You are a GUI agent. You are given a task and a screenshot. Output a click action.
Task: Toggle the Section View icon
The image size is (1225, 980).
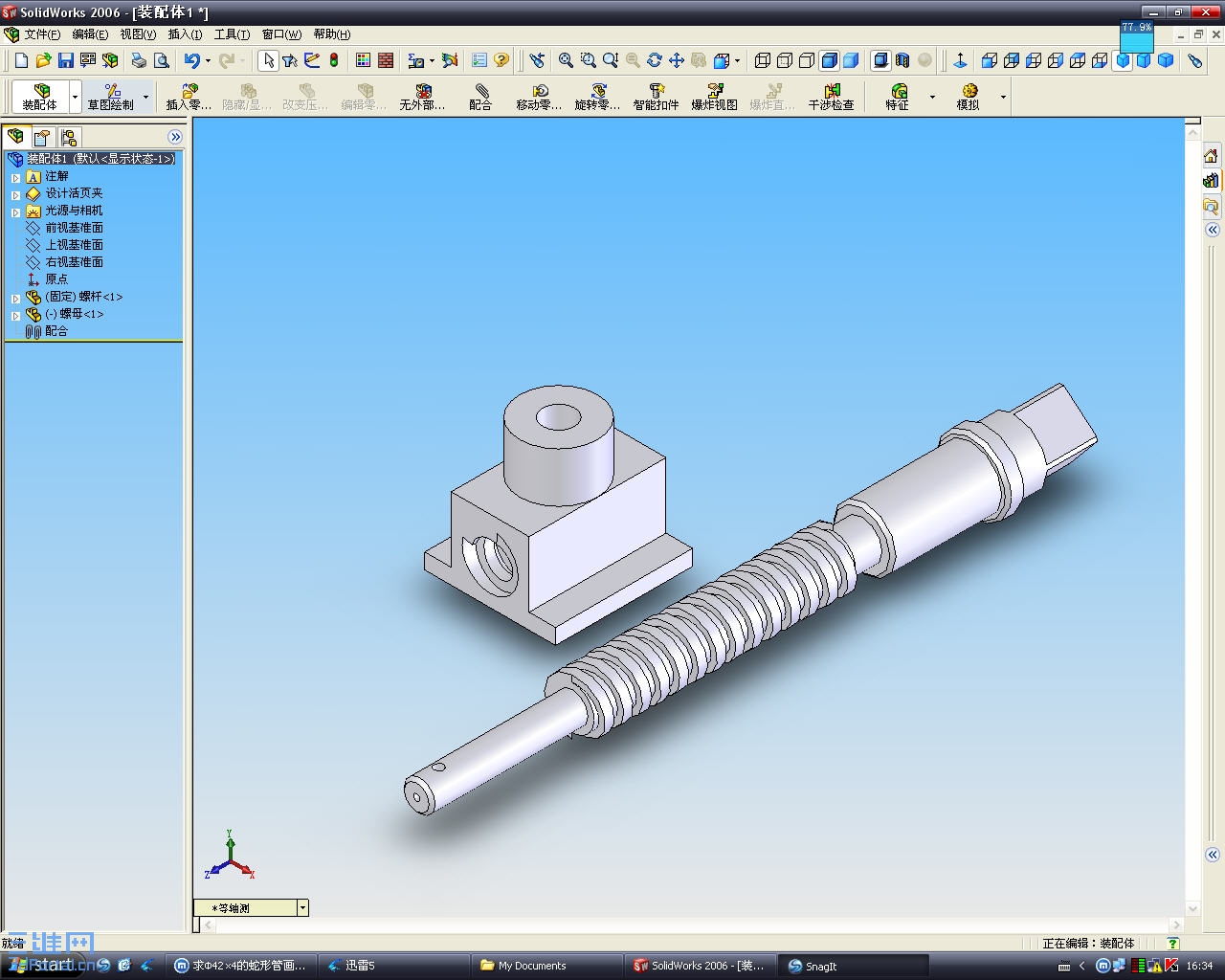(902, 60)
